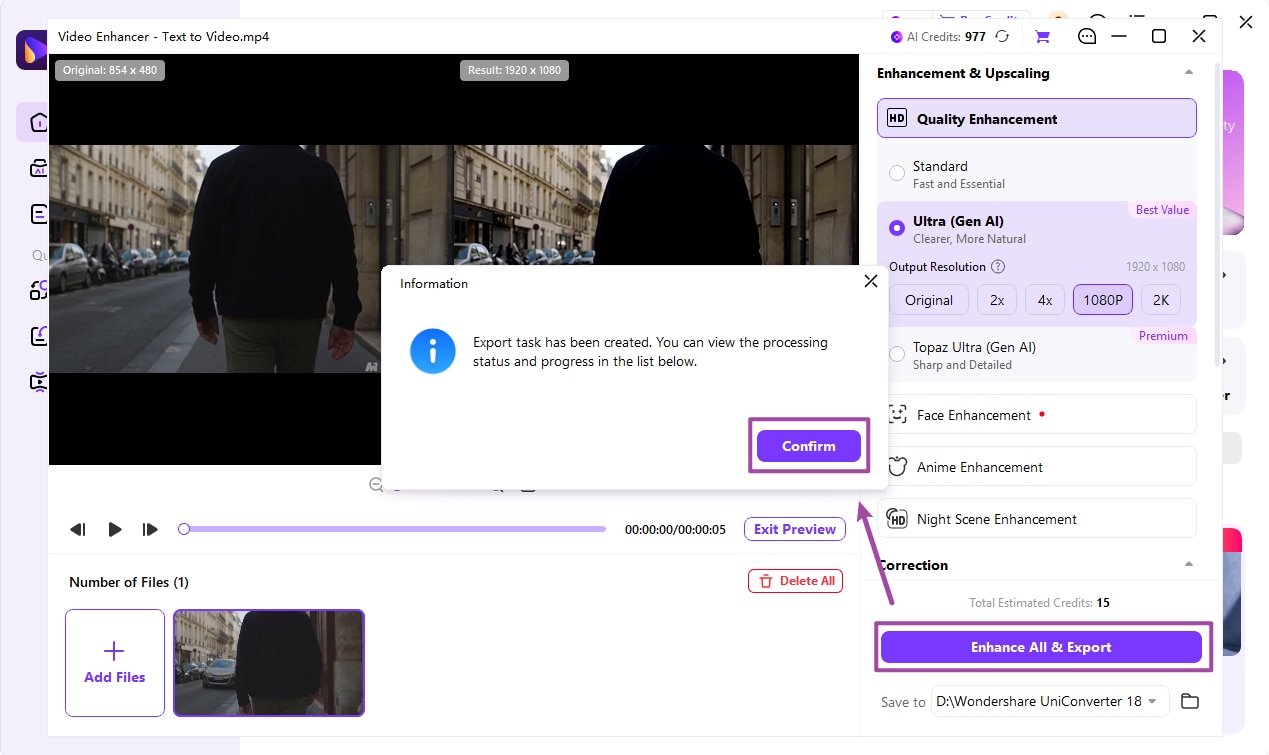The width and height of the screenshot is (1269, 755).
Task: Confirm the export task information dialog
Action: [x=808, y=446]
